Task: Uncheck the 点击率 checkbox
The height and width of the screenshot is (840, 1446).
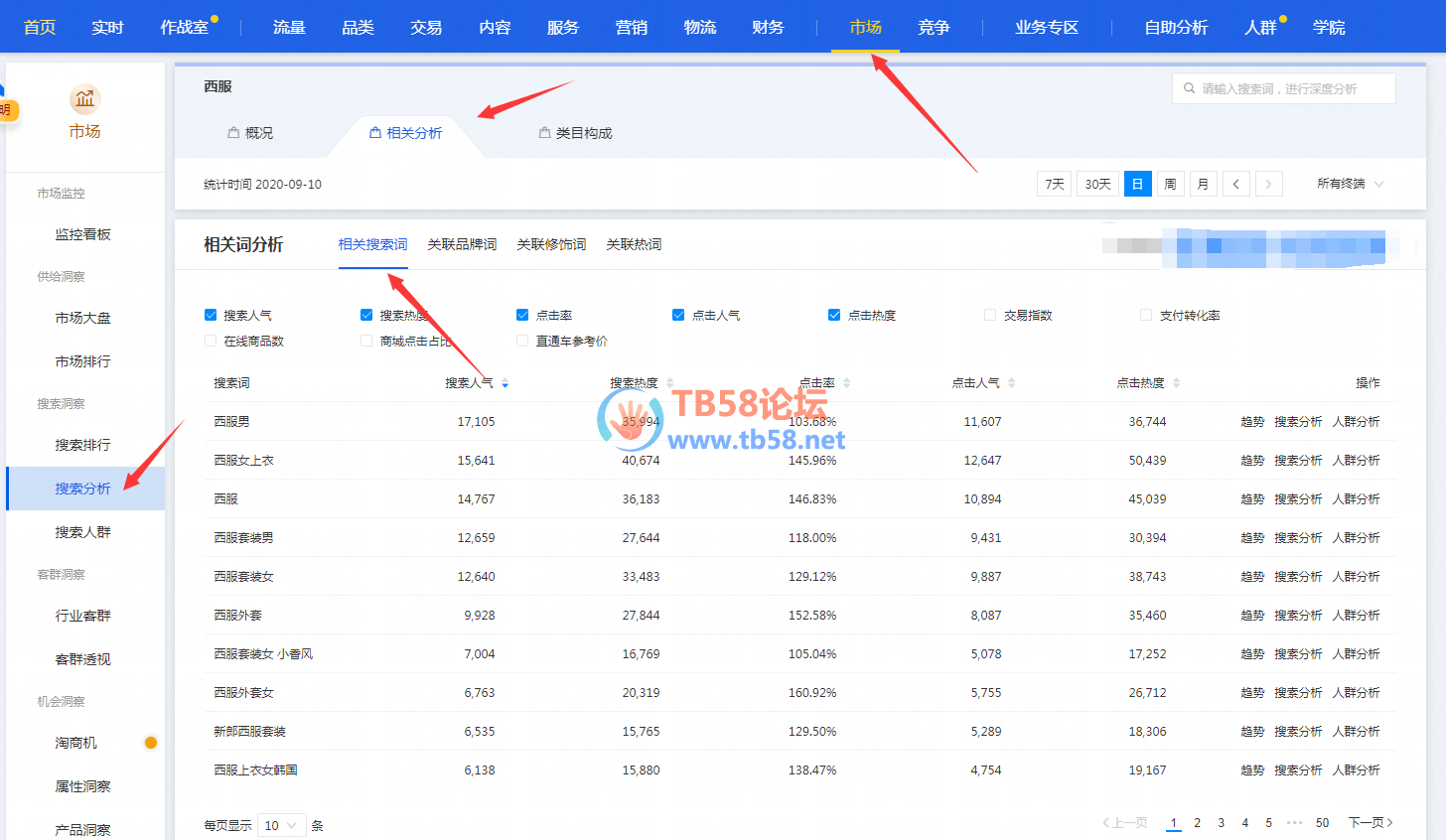Action: click(x=522, y=315)
